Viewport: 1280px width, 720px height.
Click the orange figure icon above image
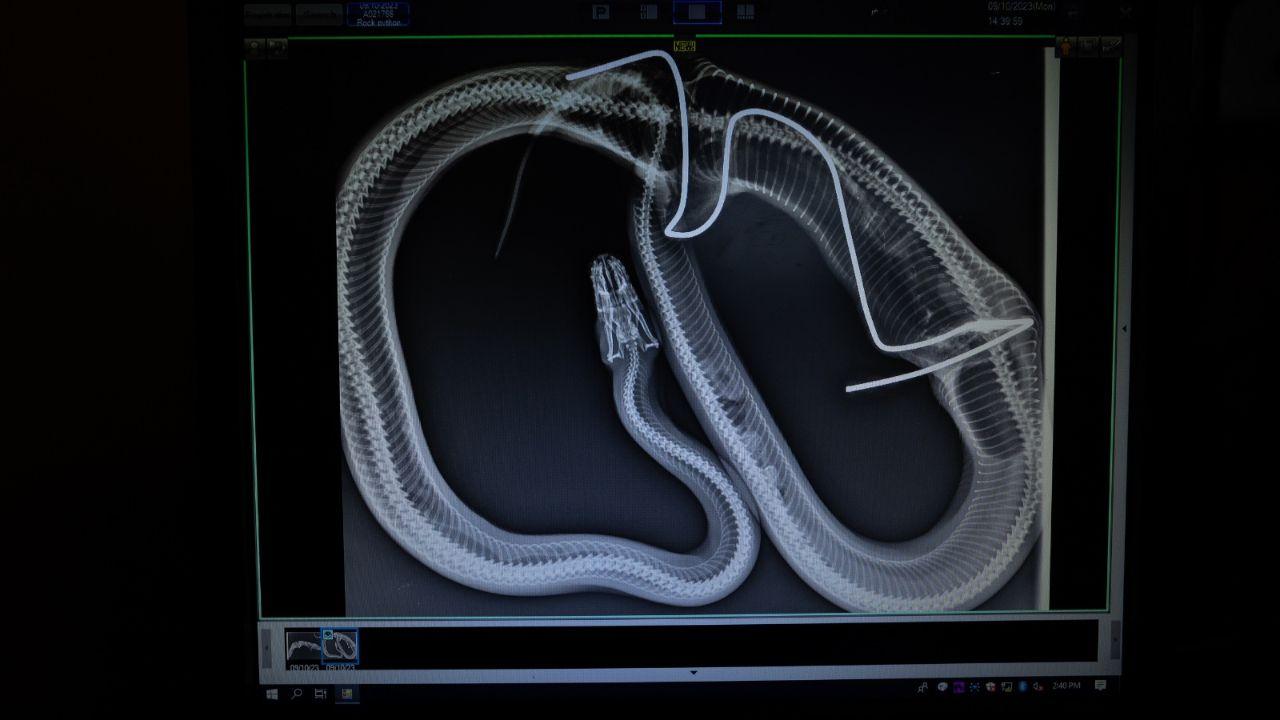pos(1066,46)
